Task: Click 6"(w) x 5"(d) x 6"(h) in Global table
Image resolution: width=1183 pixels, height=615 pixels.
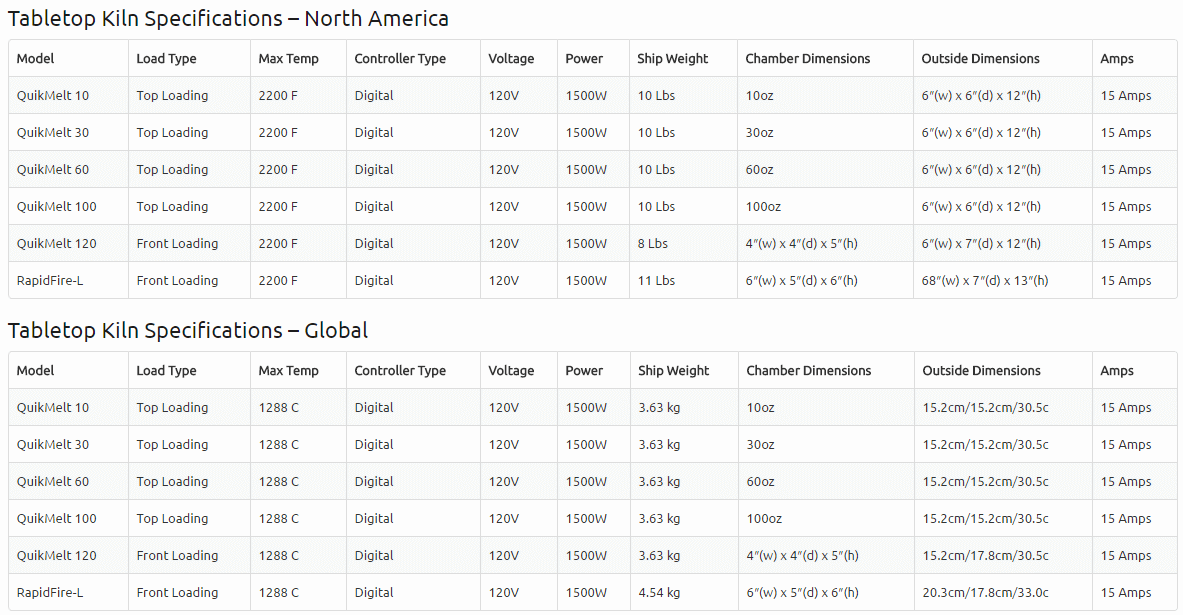Action: [x=802, y=592]
